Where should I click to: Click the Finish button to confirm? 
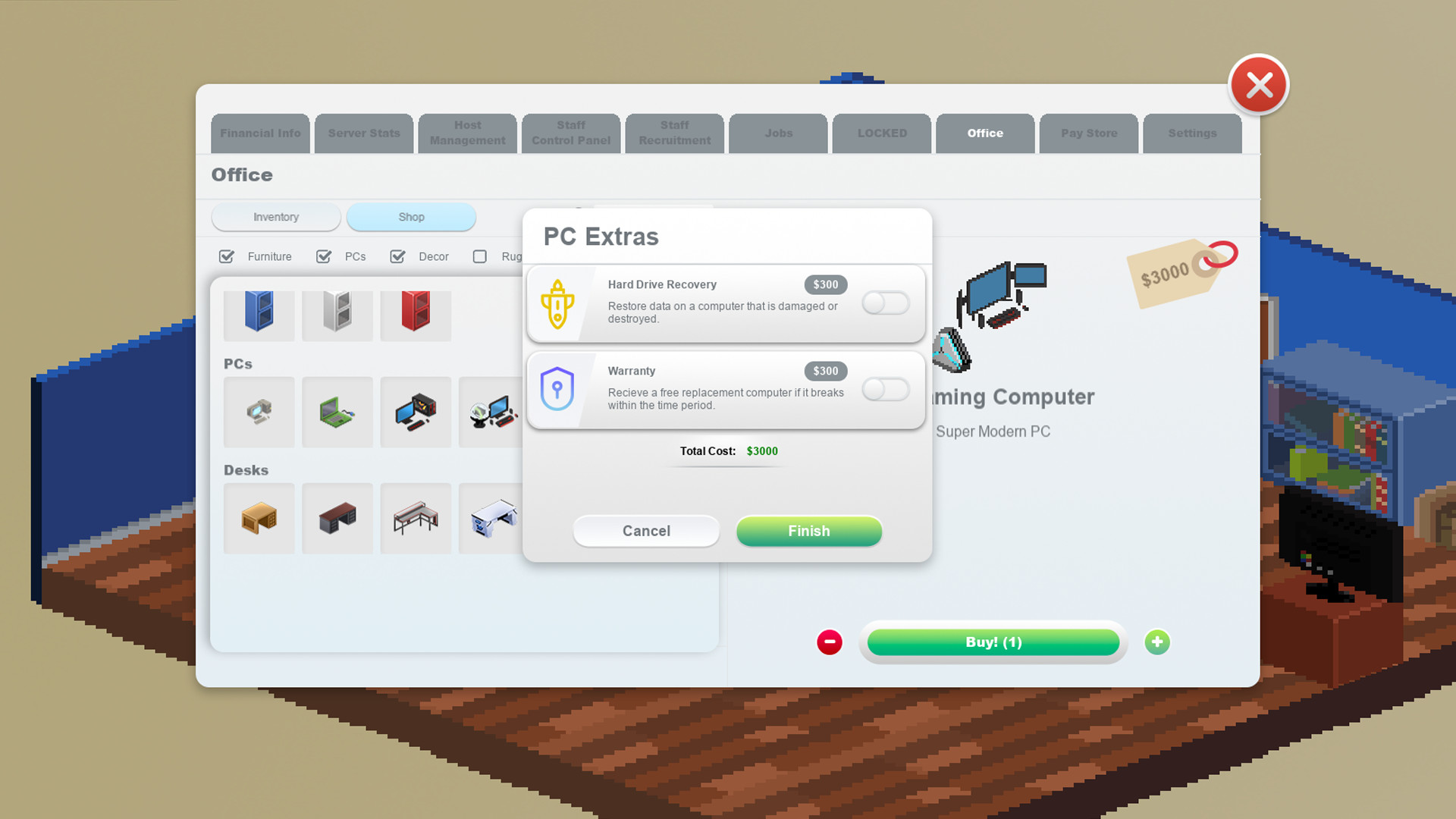[x=809, y=530]
